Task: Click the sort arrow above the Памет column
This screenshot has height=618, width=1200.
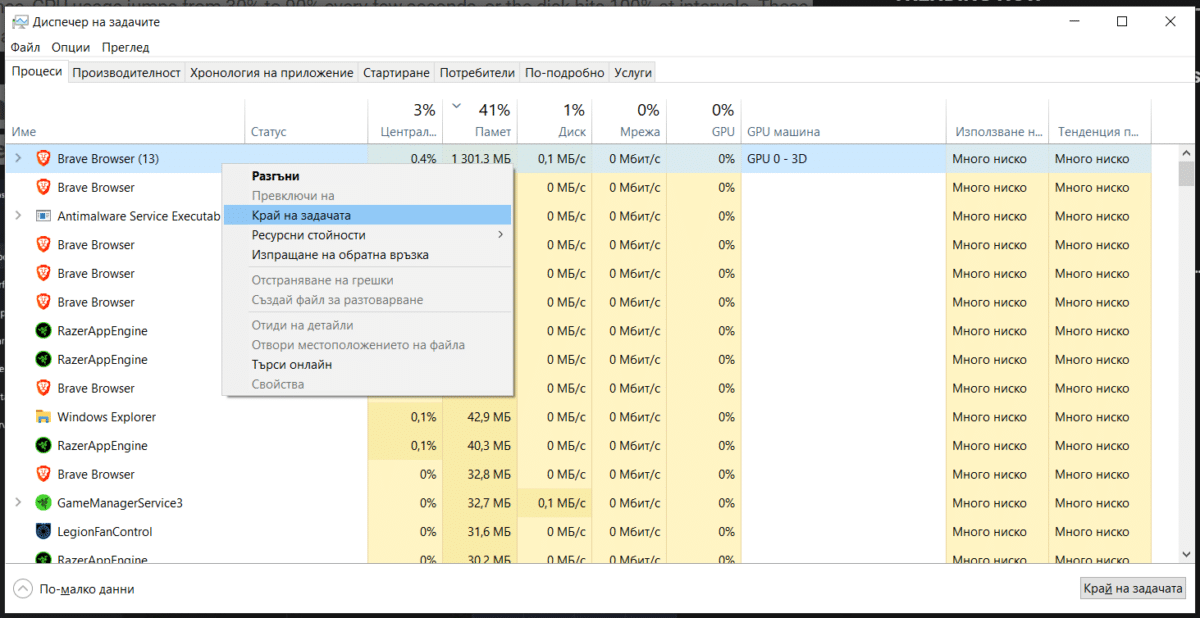Action: click(x=457, y=105)
